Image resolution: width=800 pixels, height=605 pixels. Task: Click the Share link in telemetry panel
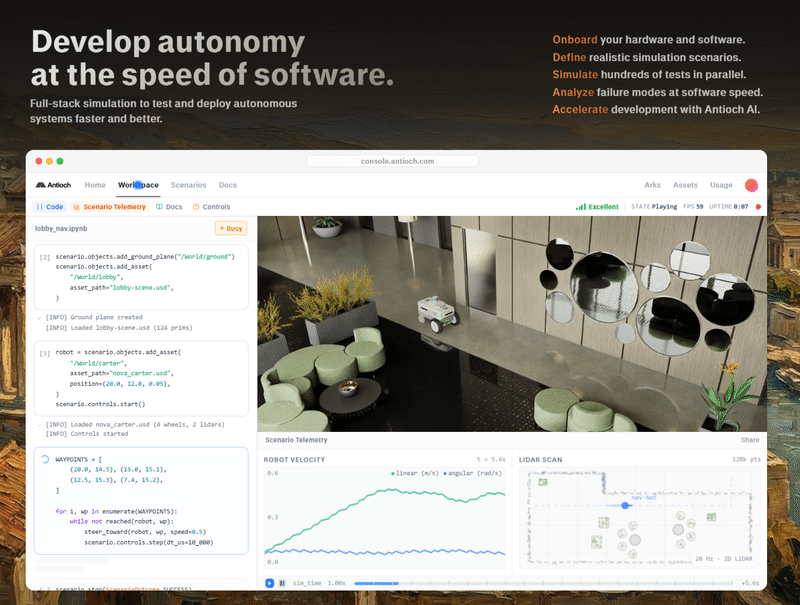749,440
